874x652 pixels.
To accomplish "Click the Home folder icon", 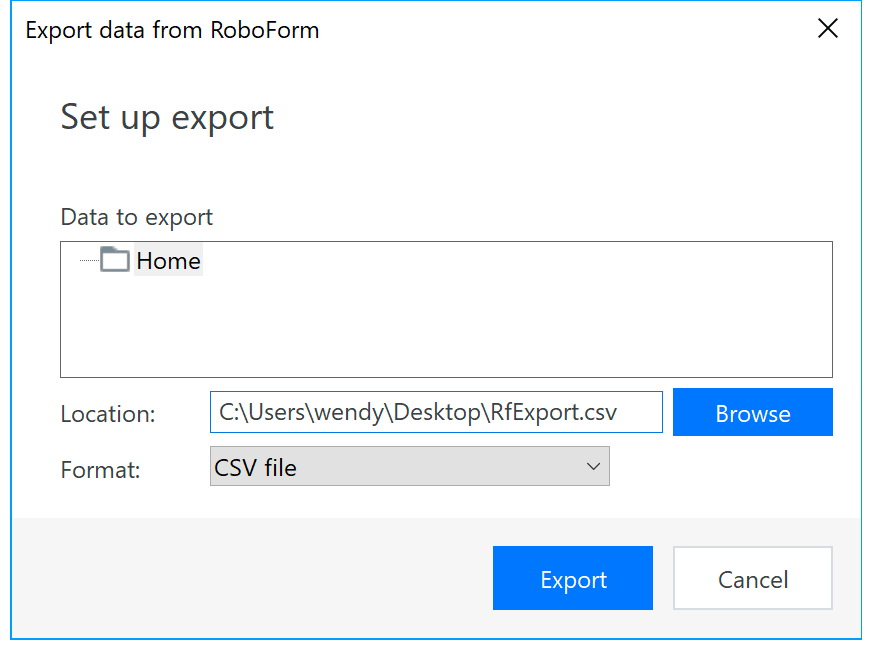I will [115, 261].
